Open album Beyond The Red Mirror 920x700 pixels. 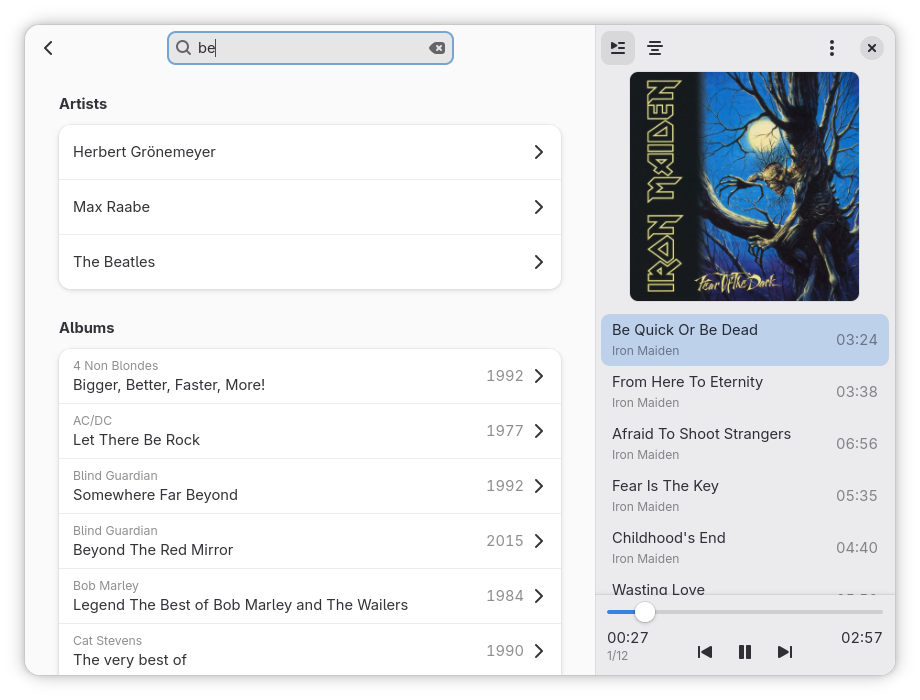click(310, 541)
